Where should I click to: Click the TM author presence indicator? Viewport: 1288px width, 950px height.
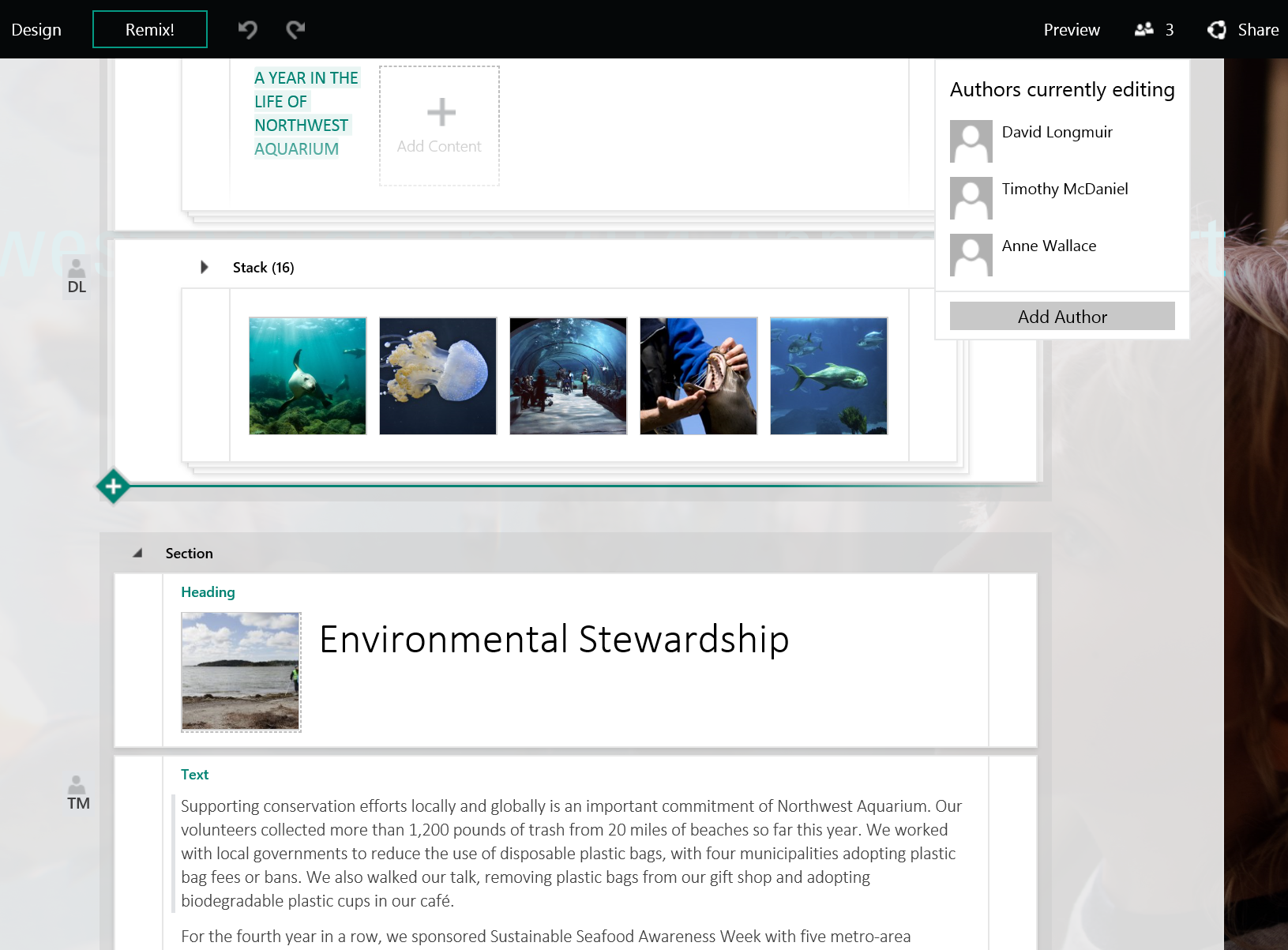pos(77,793)
